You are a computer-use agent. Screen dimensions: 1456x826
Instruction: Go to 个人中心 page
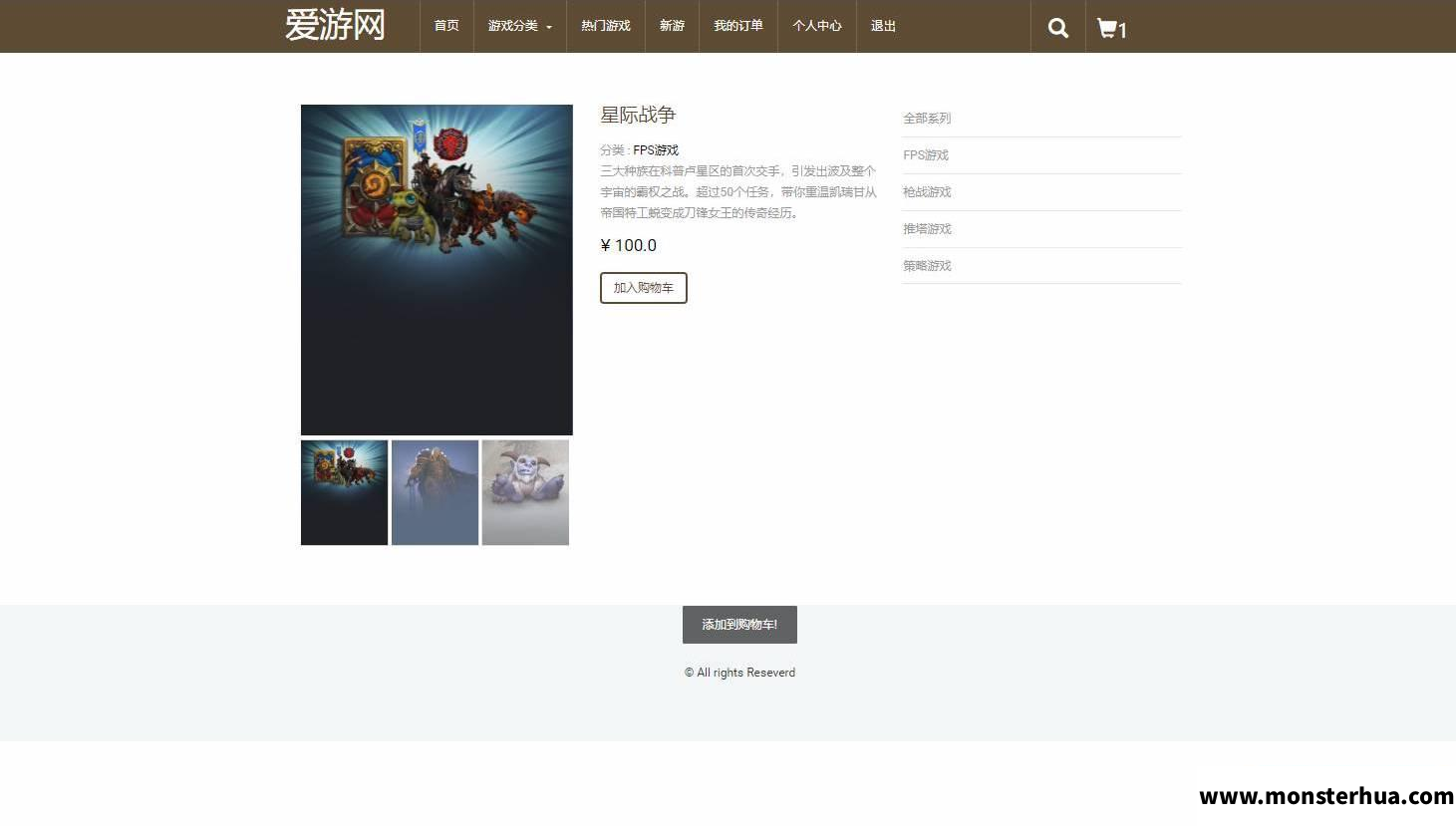coord(817,26)
